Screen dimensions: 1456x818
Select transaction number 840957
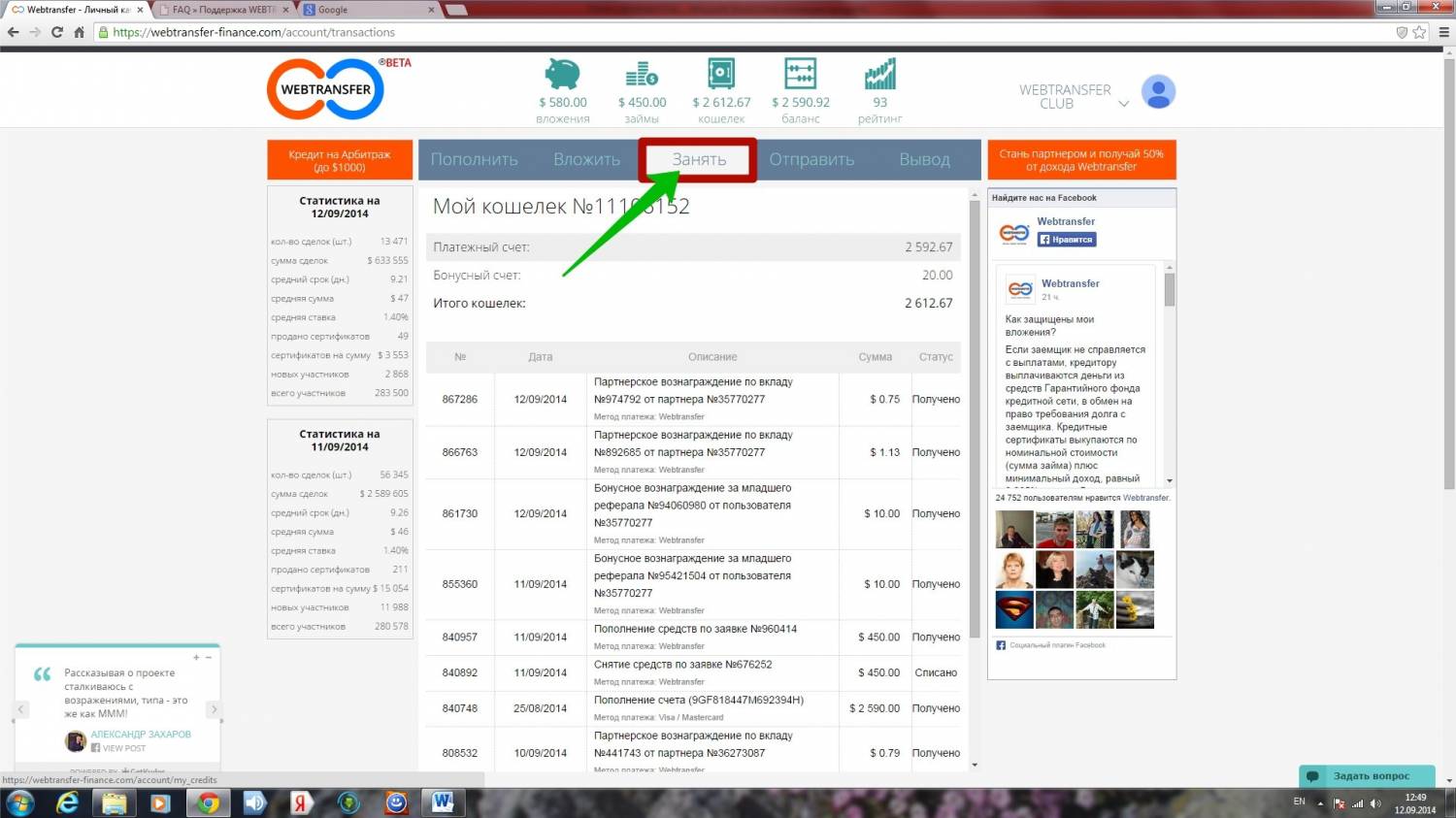point(460,638)
